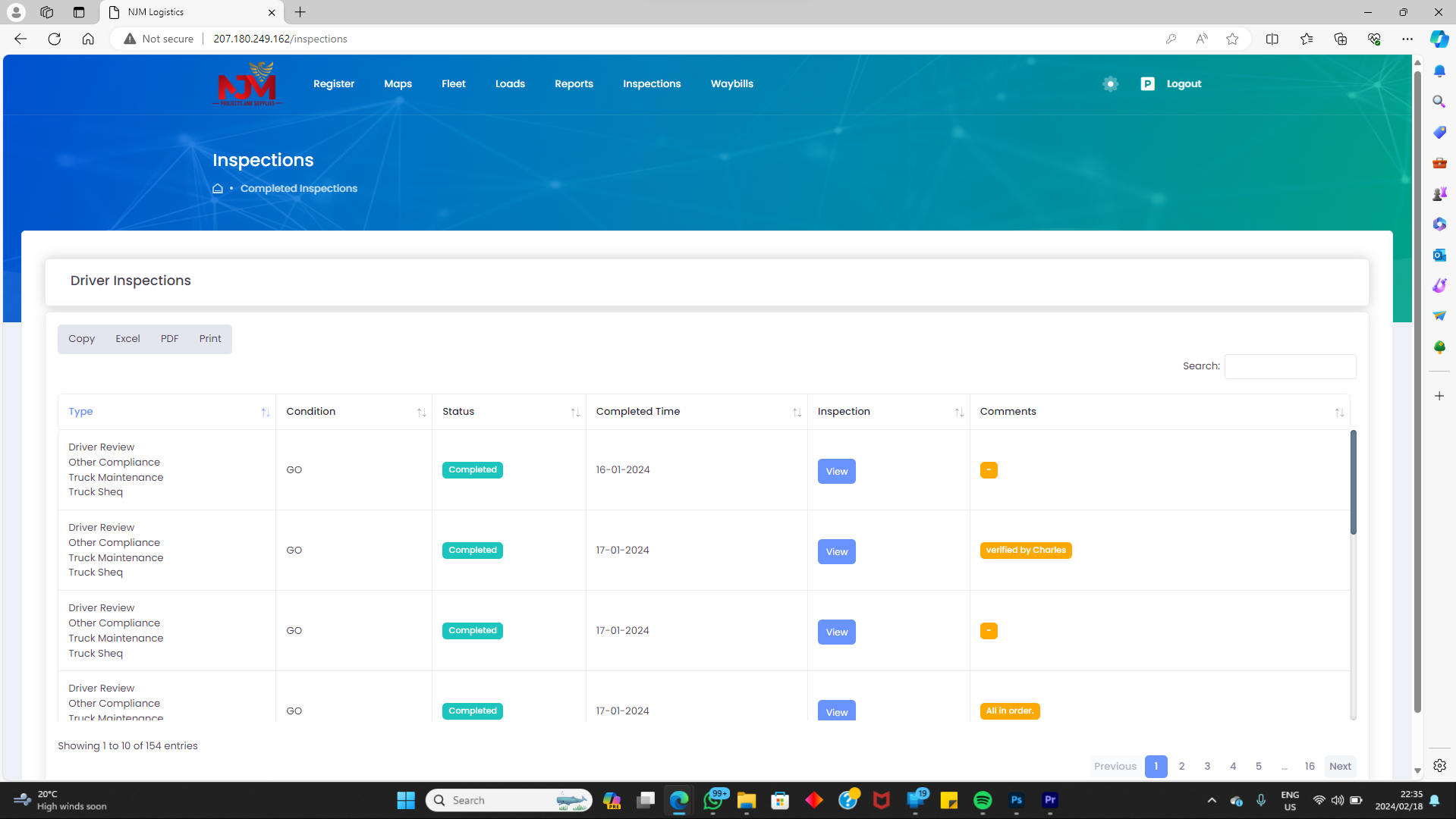Open the Fleet menu
1456x819 pixels.
click(453, 84)
